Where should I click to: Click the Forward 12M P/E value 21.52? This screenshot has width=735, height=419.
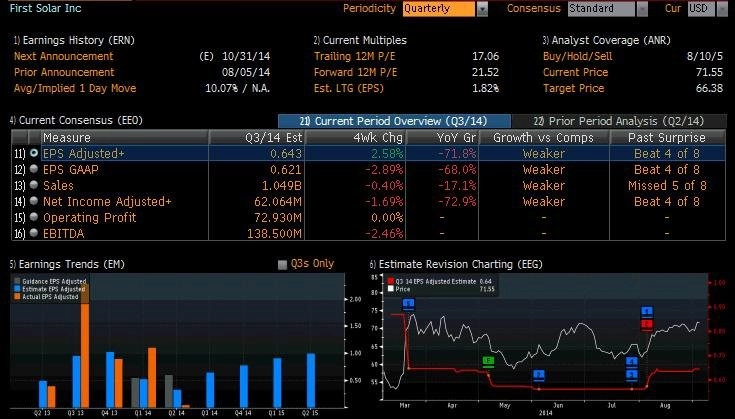tap(485, 72)
